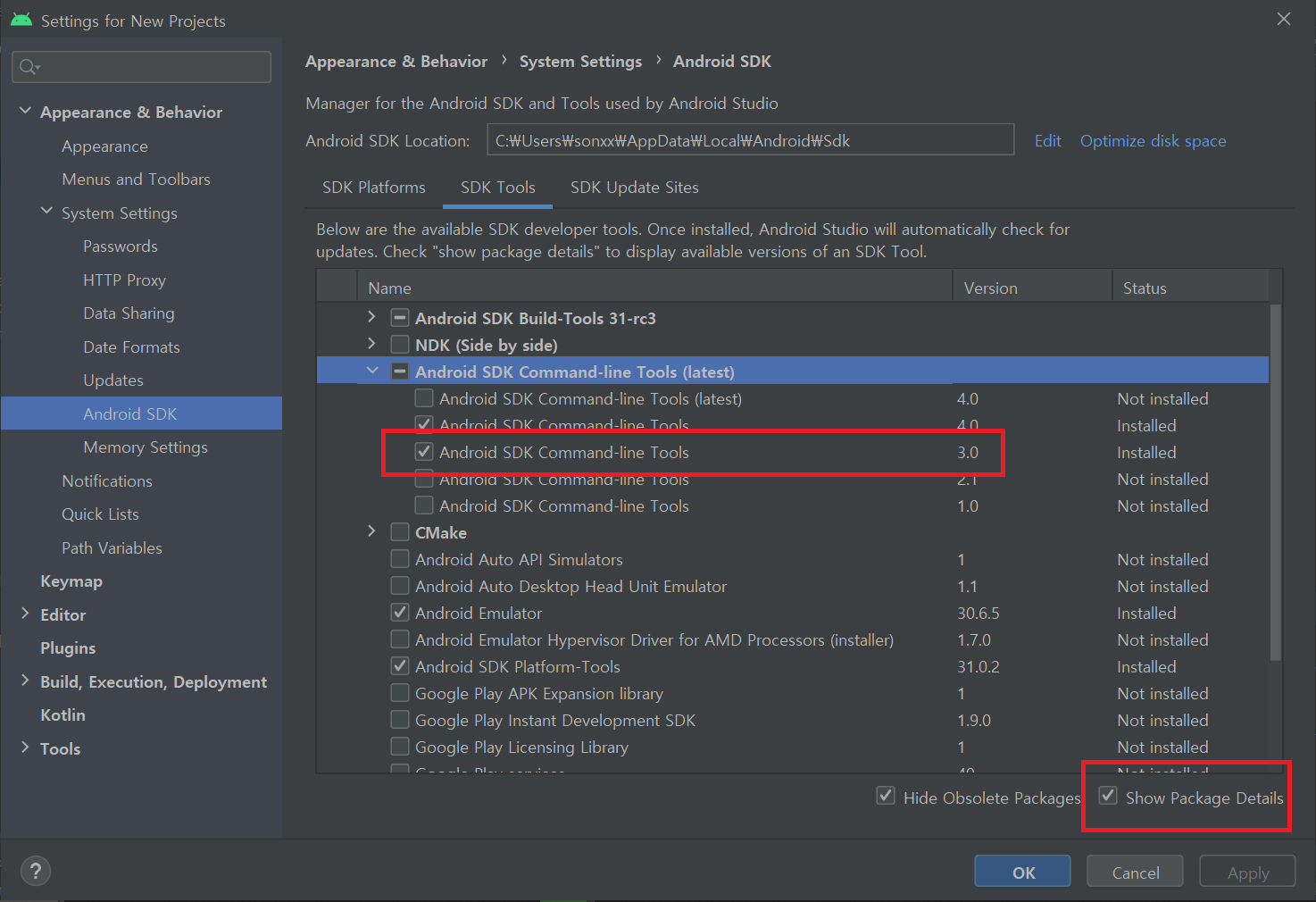Image resolution: width=1316 pixels, height=902 pixels.
Task: Expand the CMake row
Action: click(x=371, y=531)
